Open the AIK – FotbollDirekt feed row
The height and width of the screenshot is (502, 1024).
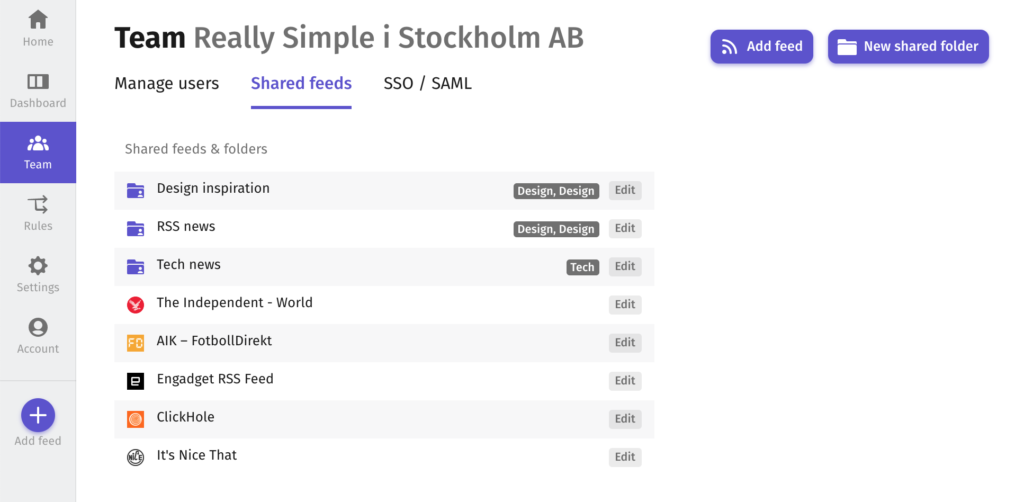384,343
